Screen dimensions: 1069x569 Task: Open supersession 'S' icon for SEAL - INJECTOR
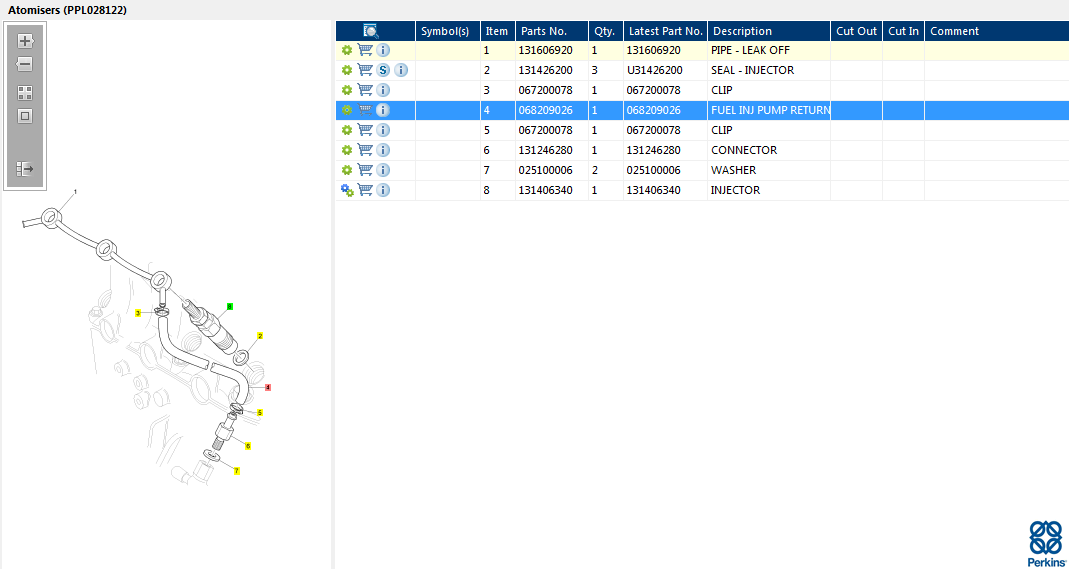383,70
